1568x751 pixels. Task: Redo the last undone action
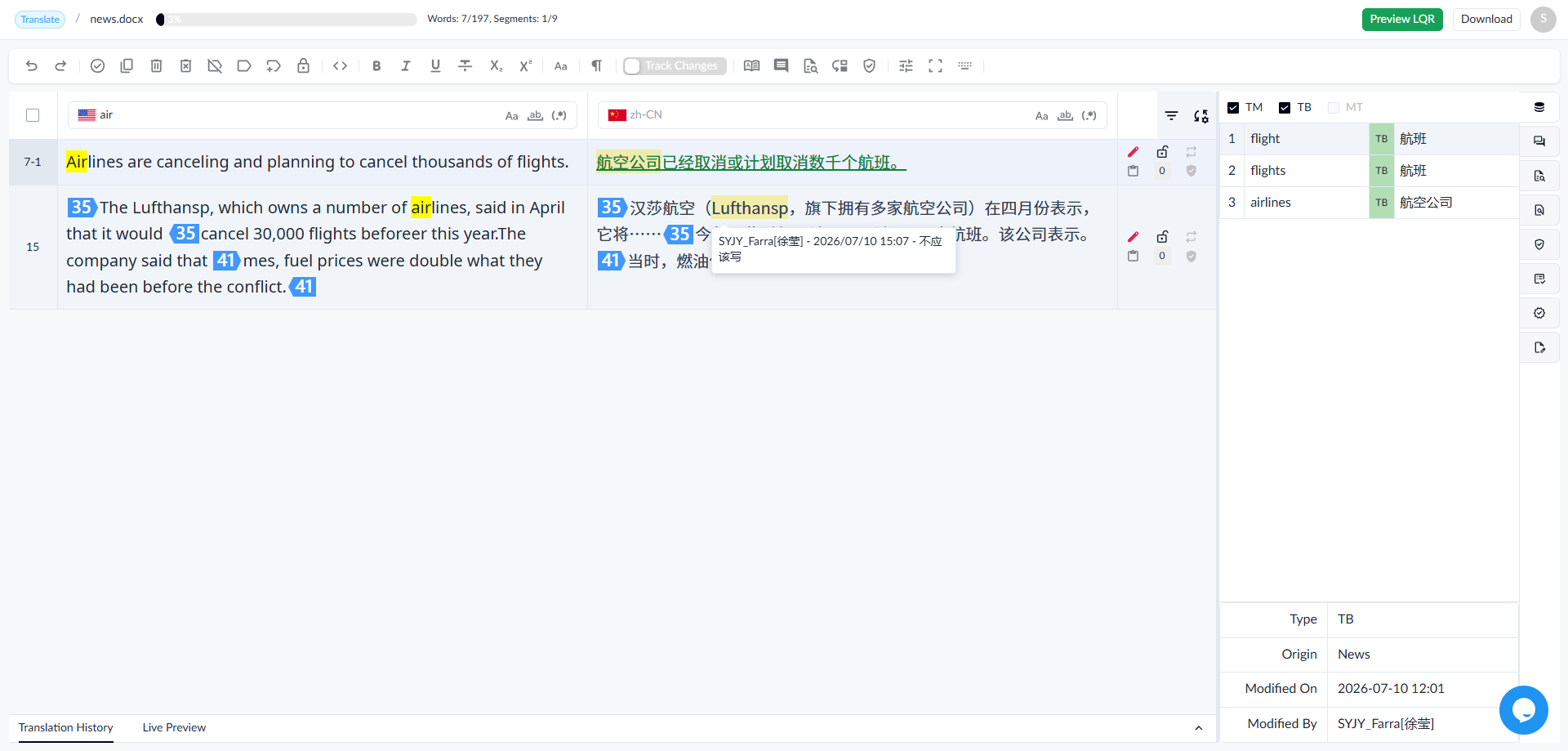[x=60, y=66]
